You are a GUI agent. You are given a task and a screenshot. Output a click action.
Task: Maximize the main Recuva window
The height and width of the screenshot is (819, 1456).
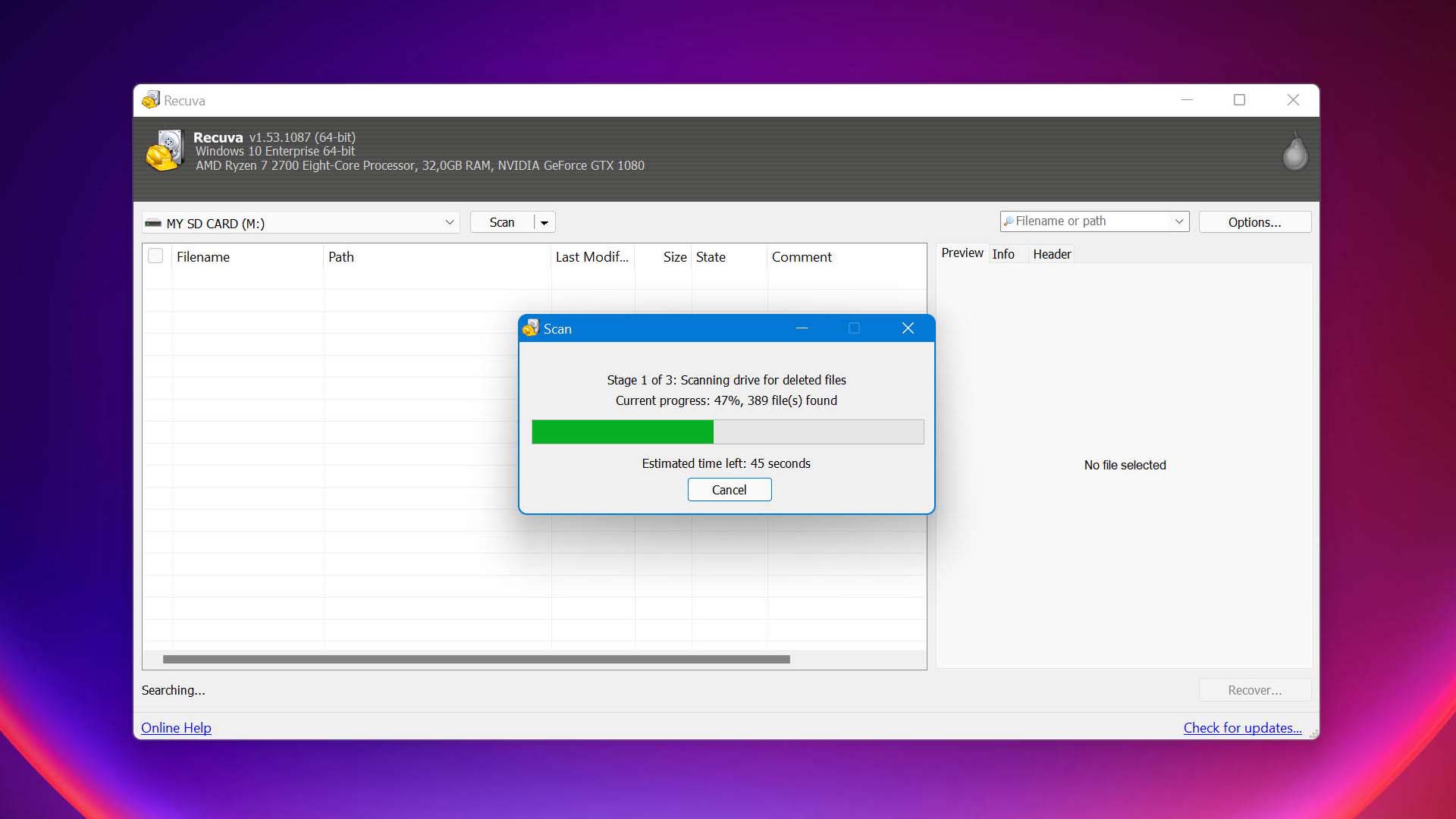click(x=1239, y=100)
